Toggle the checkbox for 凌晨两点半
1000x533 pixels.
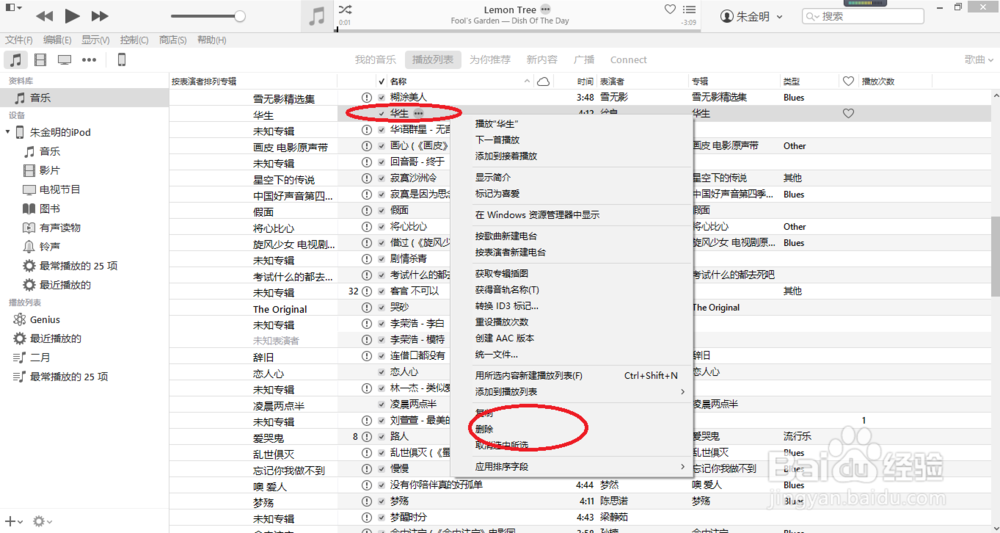pos(381,404)
